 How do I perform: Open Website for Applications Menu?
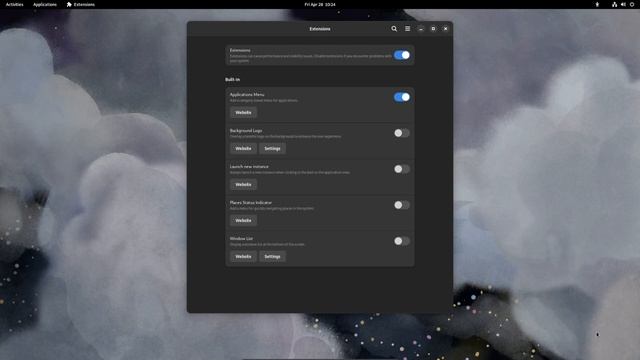pos(243,113)
